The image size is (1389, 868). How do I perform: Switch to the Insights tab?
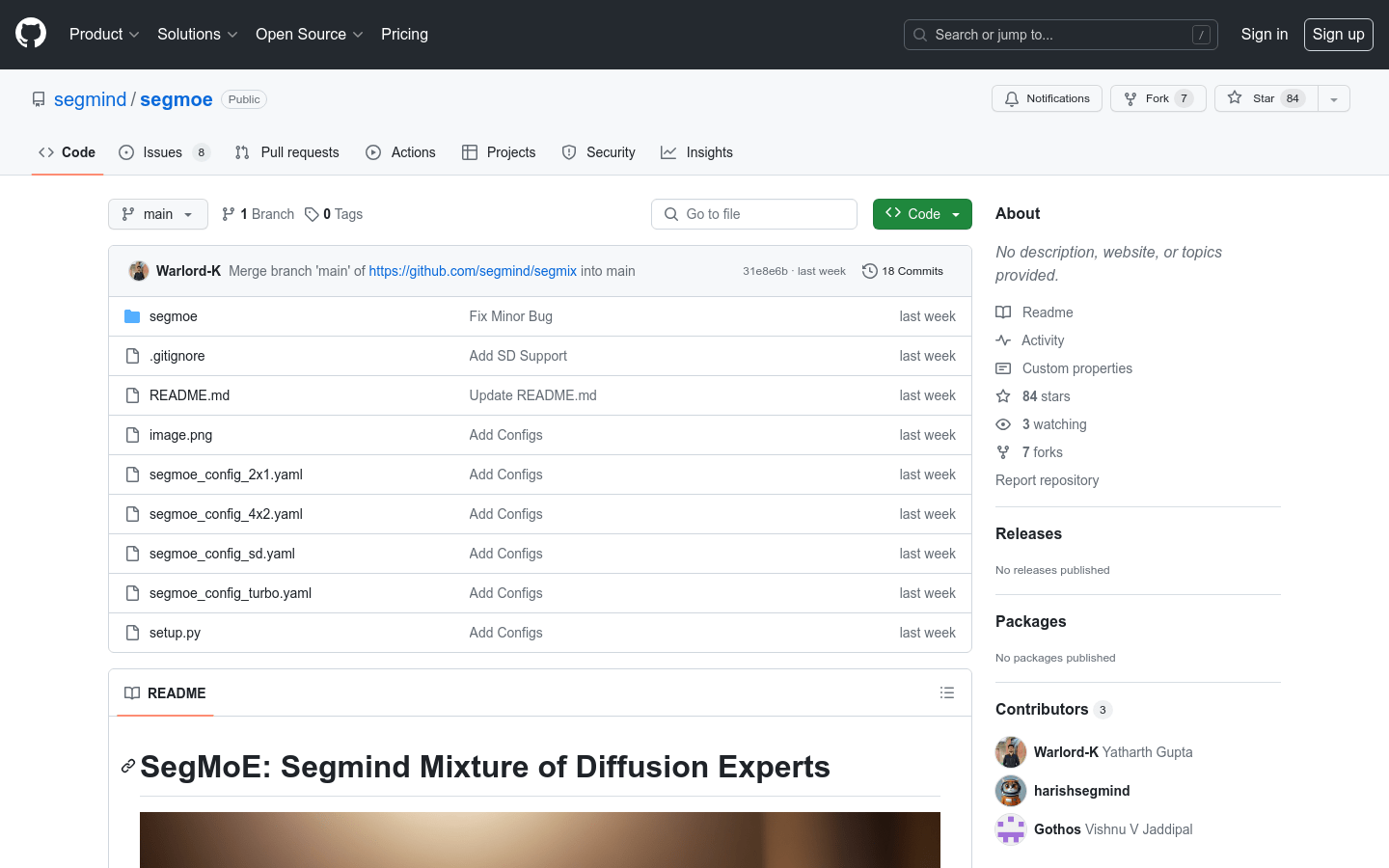click(x=696, y=152)
